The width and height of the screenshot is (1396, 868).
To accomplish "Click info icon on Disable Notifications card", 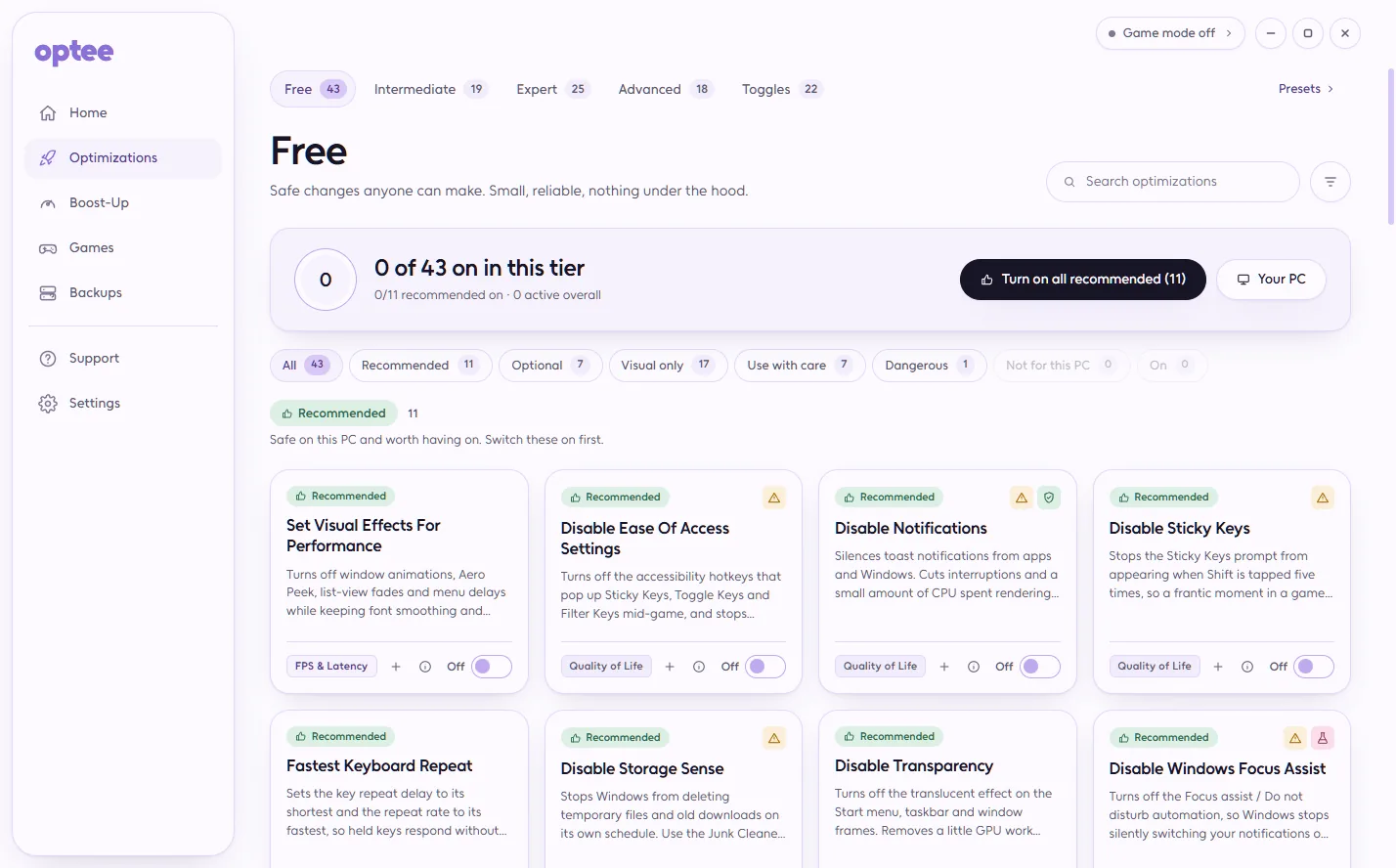I will (x=974, y=667).
